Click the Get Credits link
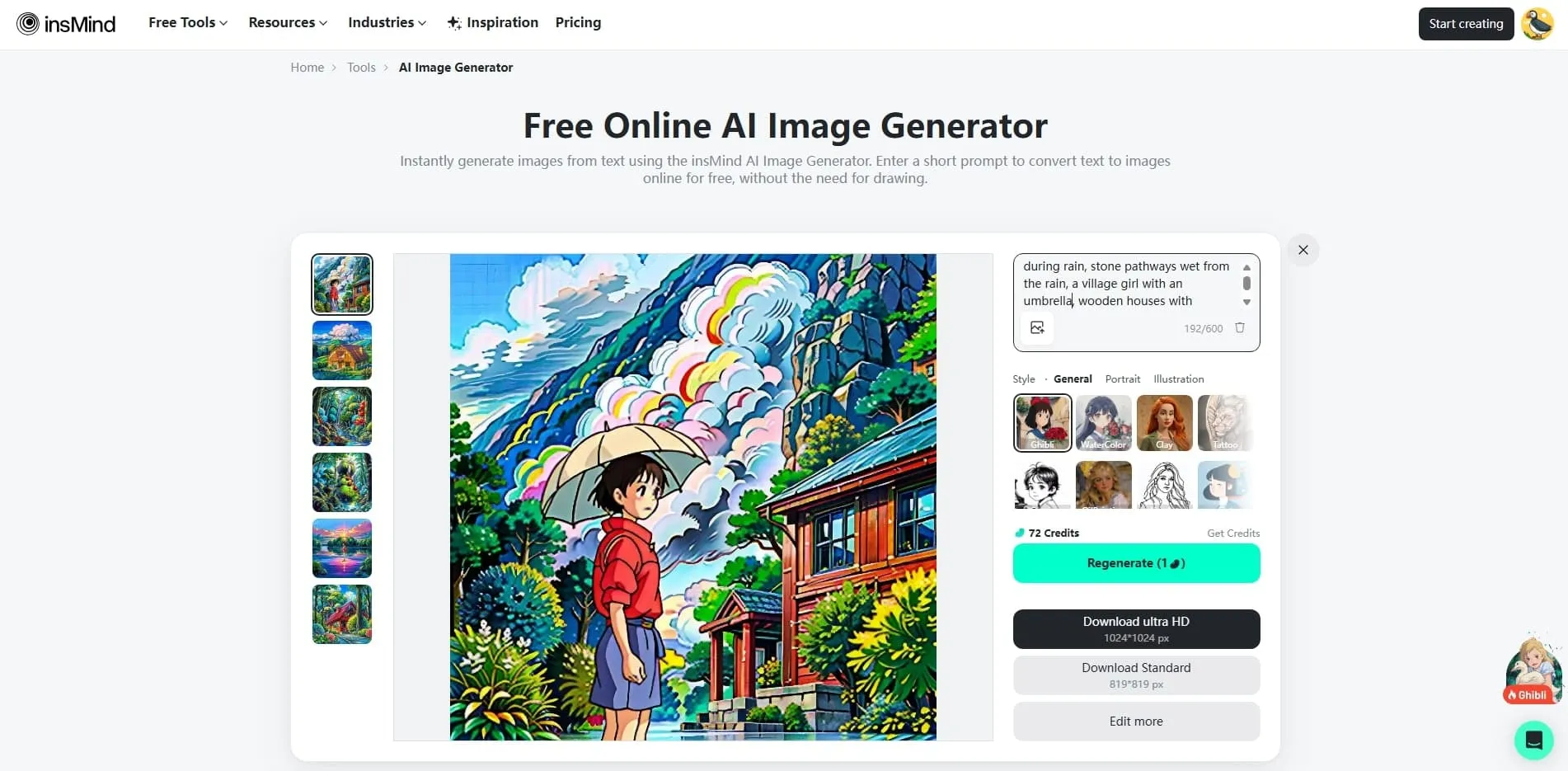Viewport: 1568px width, 771px height. (x=1232, y=534)
